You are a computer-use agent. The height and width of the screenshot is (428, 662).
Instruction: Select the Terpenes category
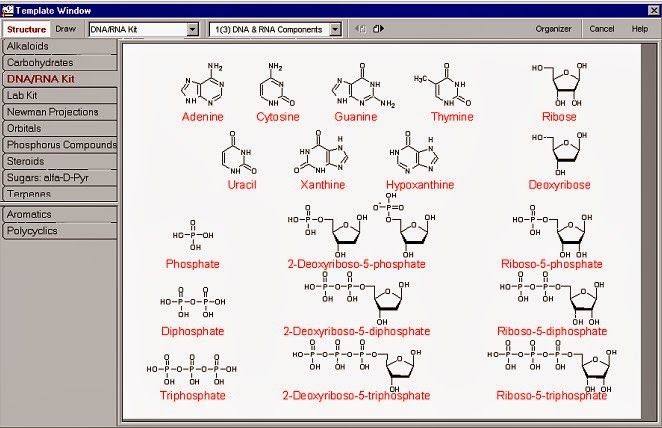[x=60, y=194]
